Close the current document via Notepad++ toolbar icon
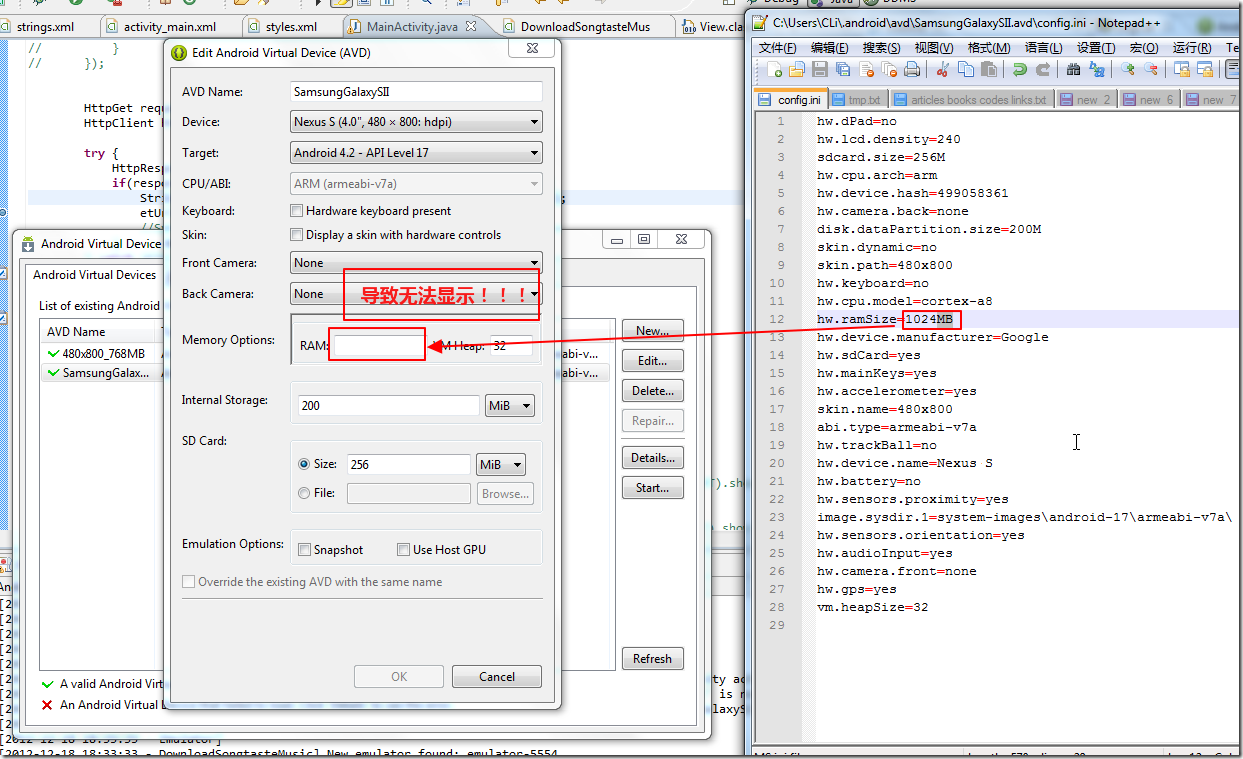This screenshot has width=1243, height=759. 866,69
